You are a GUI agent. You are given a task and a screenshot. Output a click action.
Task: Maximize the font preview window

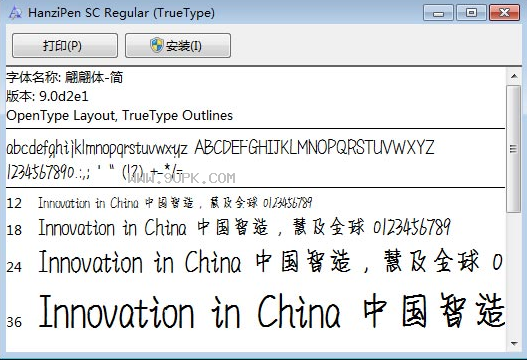pyautogui.click(x=471, y=13)
